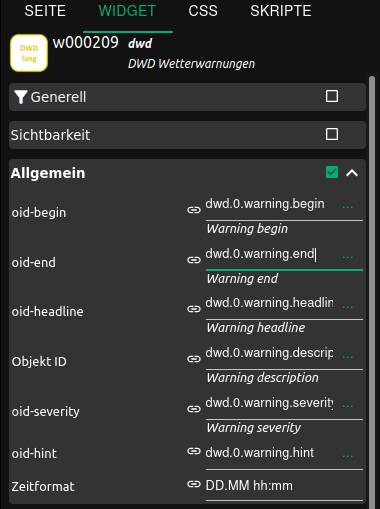Click the link icon for oid-hint

click(x=194, y=451)
